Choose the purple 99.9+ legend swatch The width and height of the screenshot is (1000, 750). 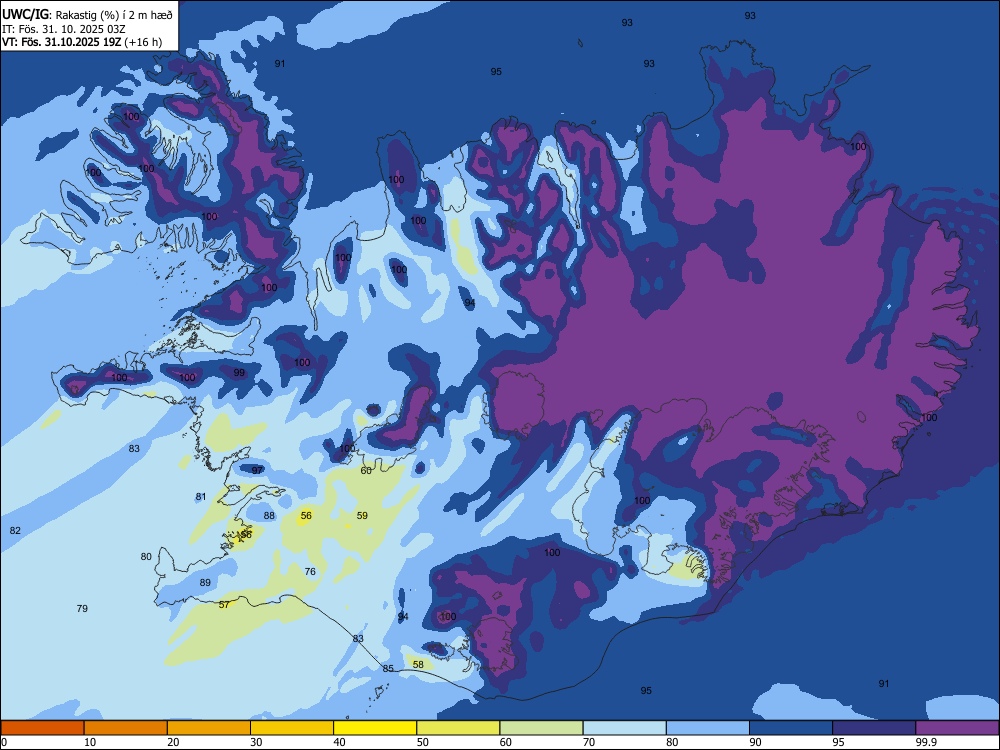pos(957,728)
